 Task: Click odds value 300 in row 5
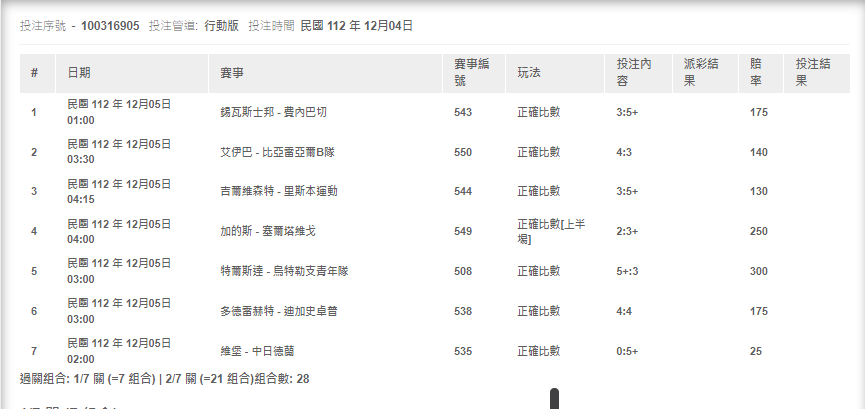[x=759, y=271]
